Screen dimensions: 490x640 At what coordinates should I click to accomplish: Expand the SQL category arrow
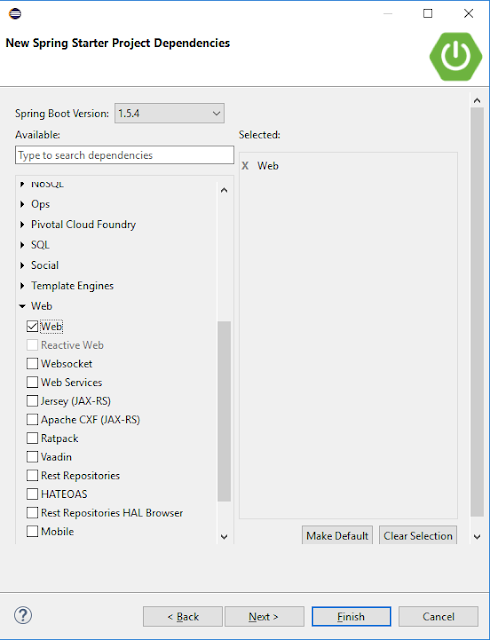coord(22,245)
